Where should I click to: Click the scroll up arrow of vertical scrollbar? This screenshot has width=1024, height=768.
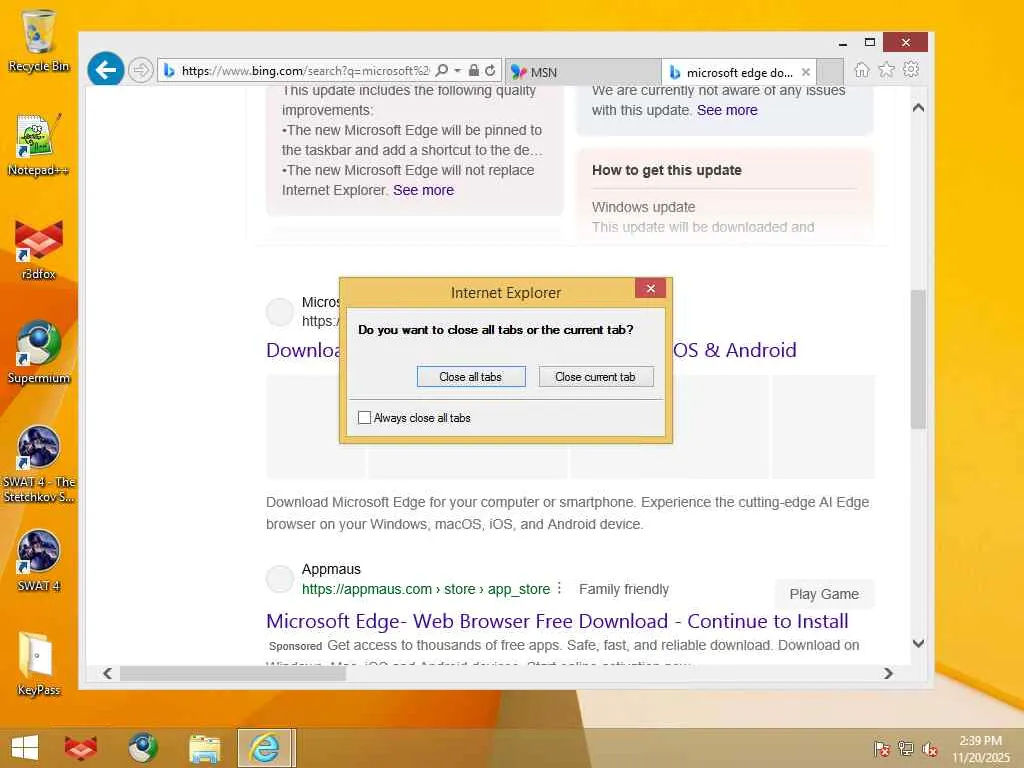coord(918,108)
